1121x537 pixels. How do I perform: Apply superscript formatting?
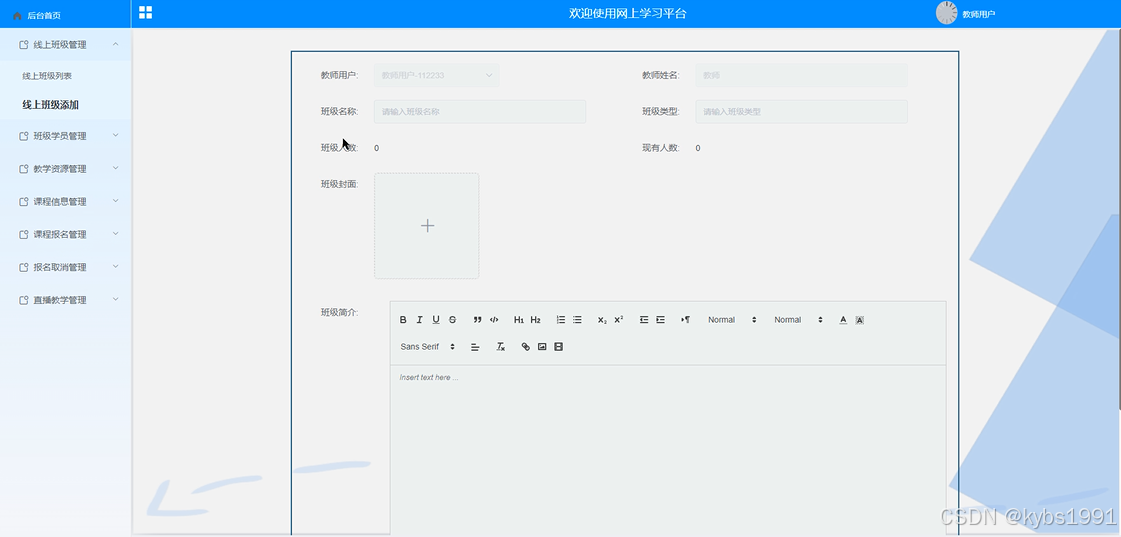(x=618, y=320)
